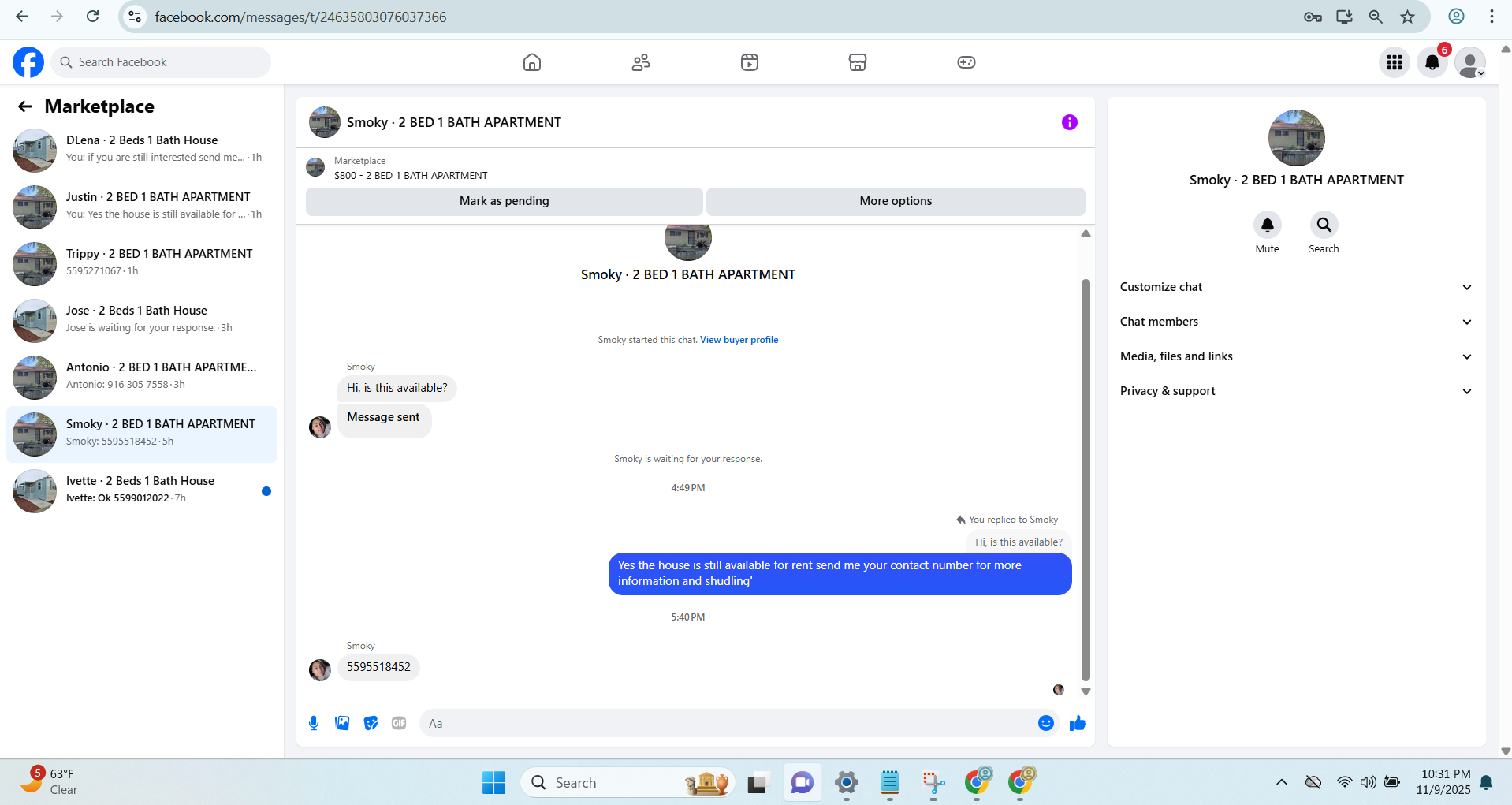Screen dimensions: 1512x805
Task: Click the More options button
Action: coord(896,201)
